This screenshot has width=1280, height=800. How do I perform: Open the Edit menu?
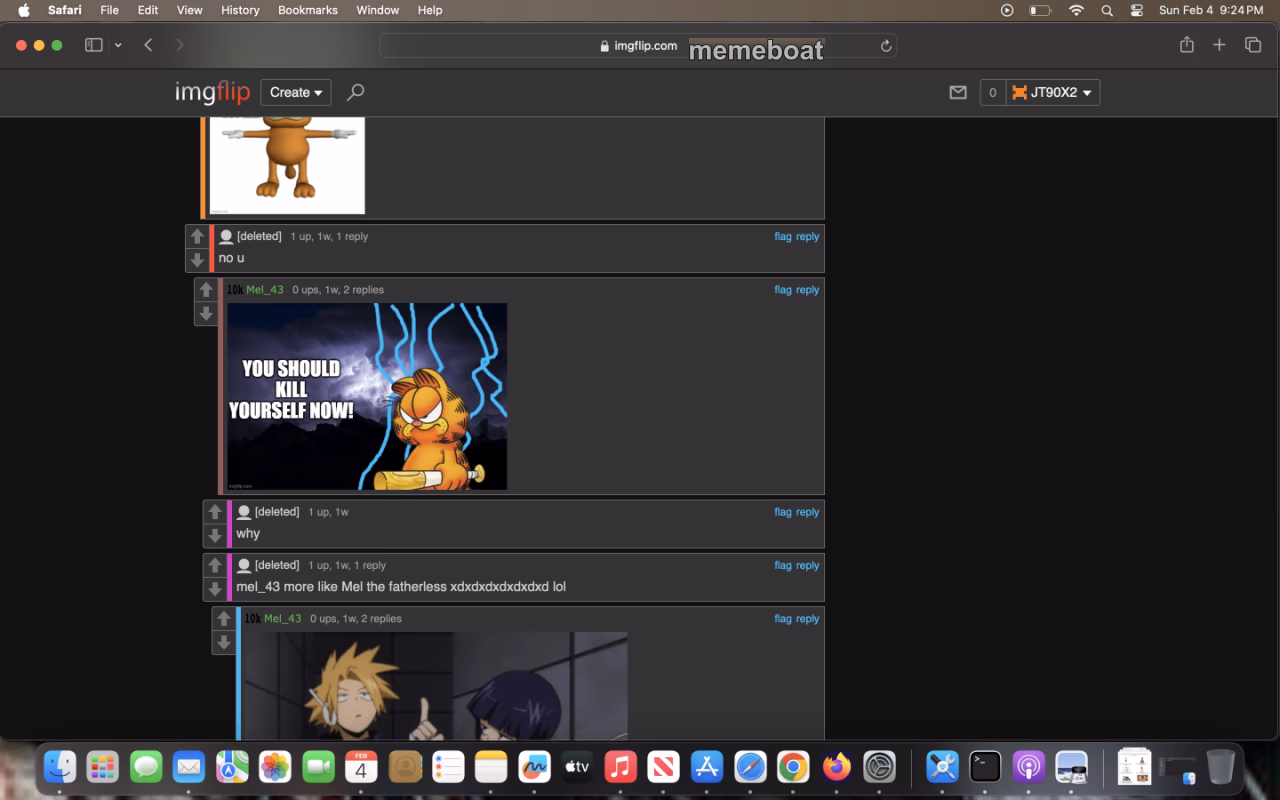[148, 10]
